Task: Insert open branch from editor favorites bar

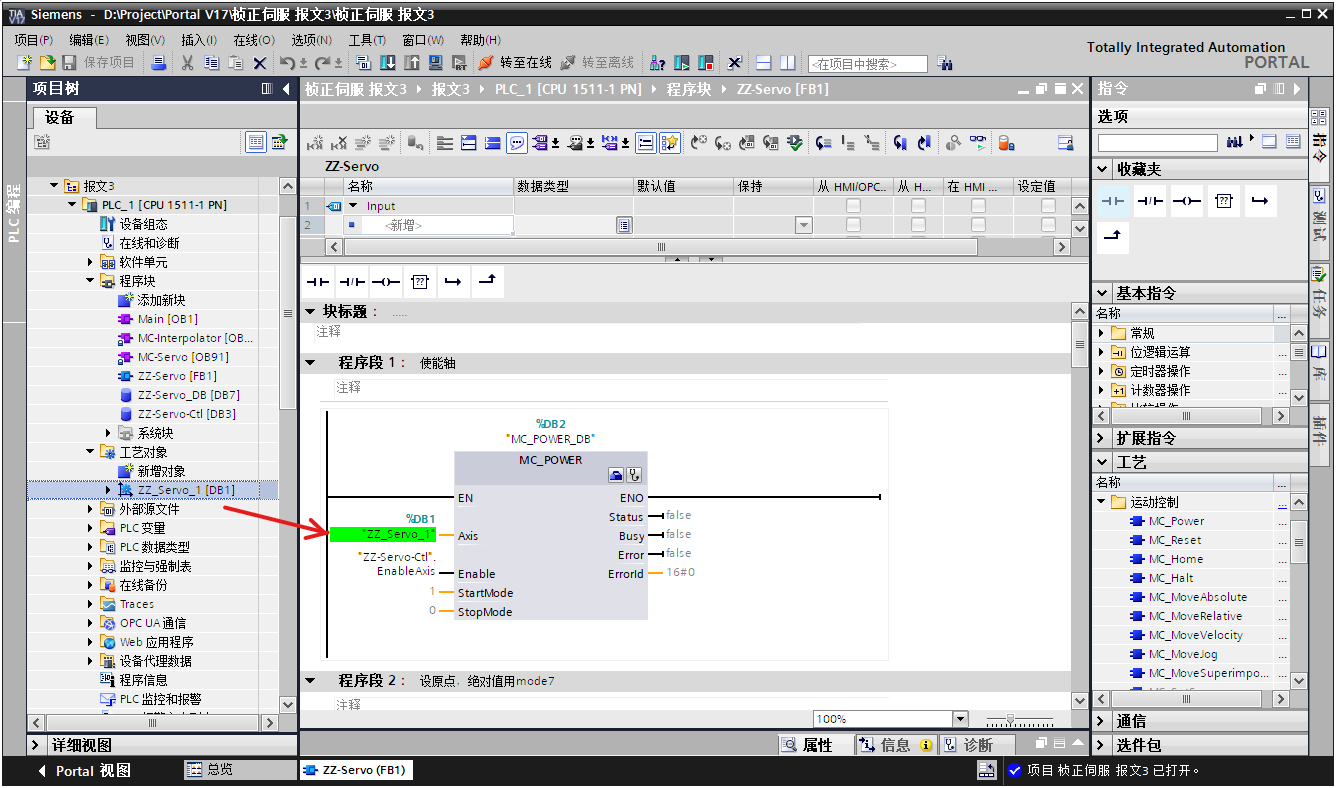Action: [x=454, y=282]
